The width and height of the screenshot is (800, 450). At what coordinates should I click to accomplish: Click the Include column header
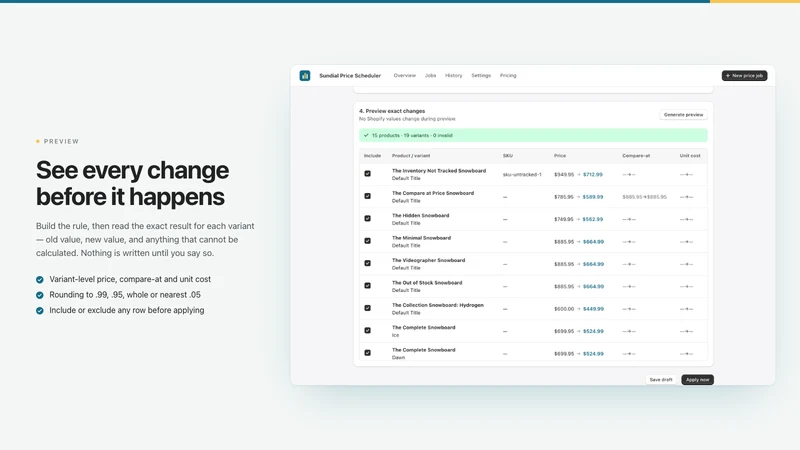coord(372,156)
